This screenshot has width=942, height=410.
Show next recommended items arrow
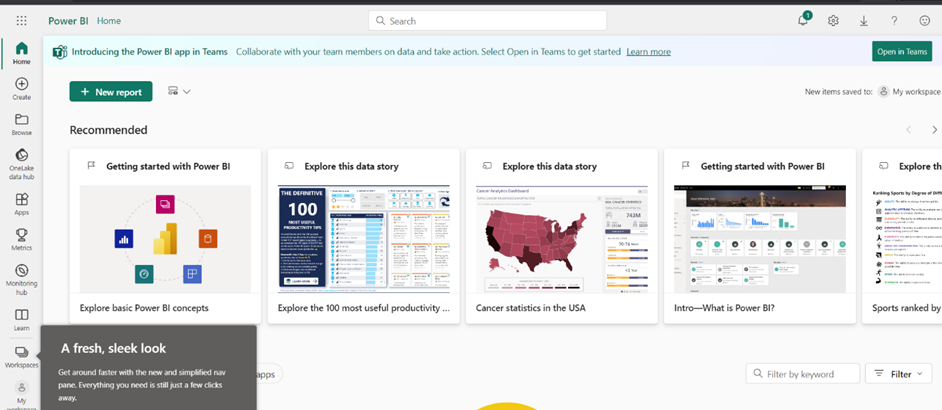click(934, 130)
